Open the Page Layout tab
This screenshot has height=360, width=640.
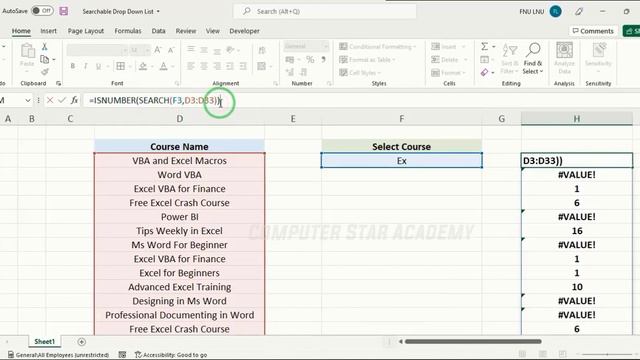(x=86, y=31)
